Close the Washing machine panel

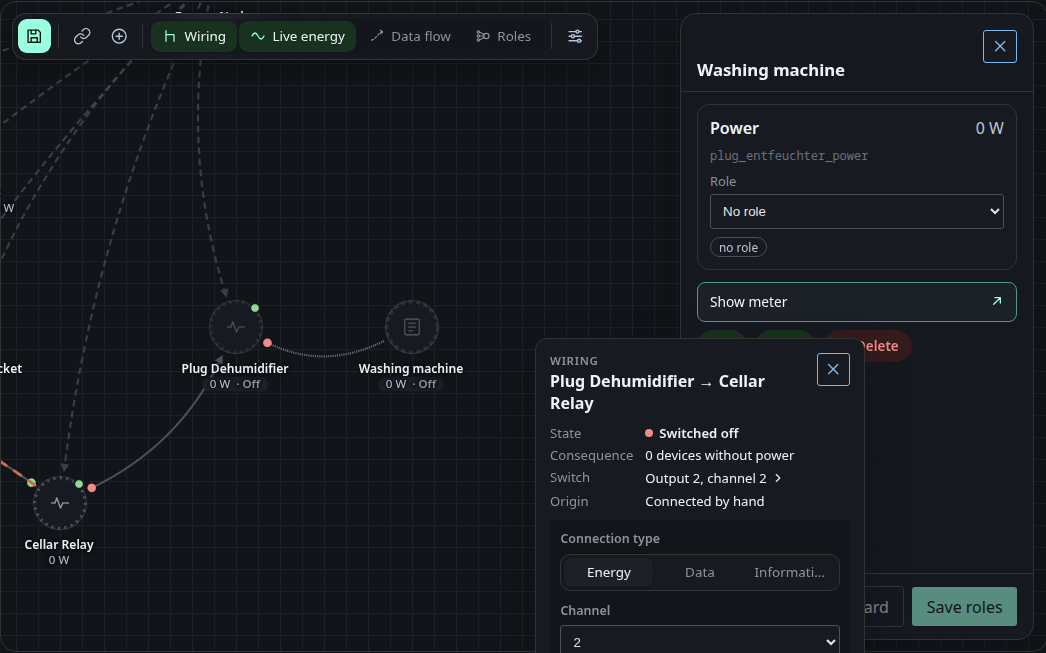(x=999, y=47)
